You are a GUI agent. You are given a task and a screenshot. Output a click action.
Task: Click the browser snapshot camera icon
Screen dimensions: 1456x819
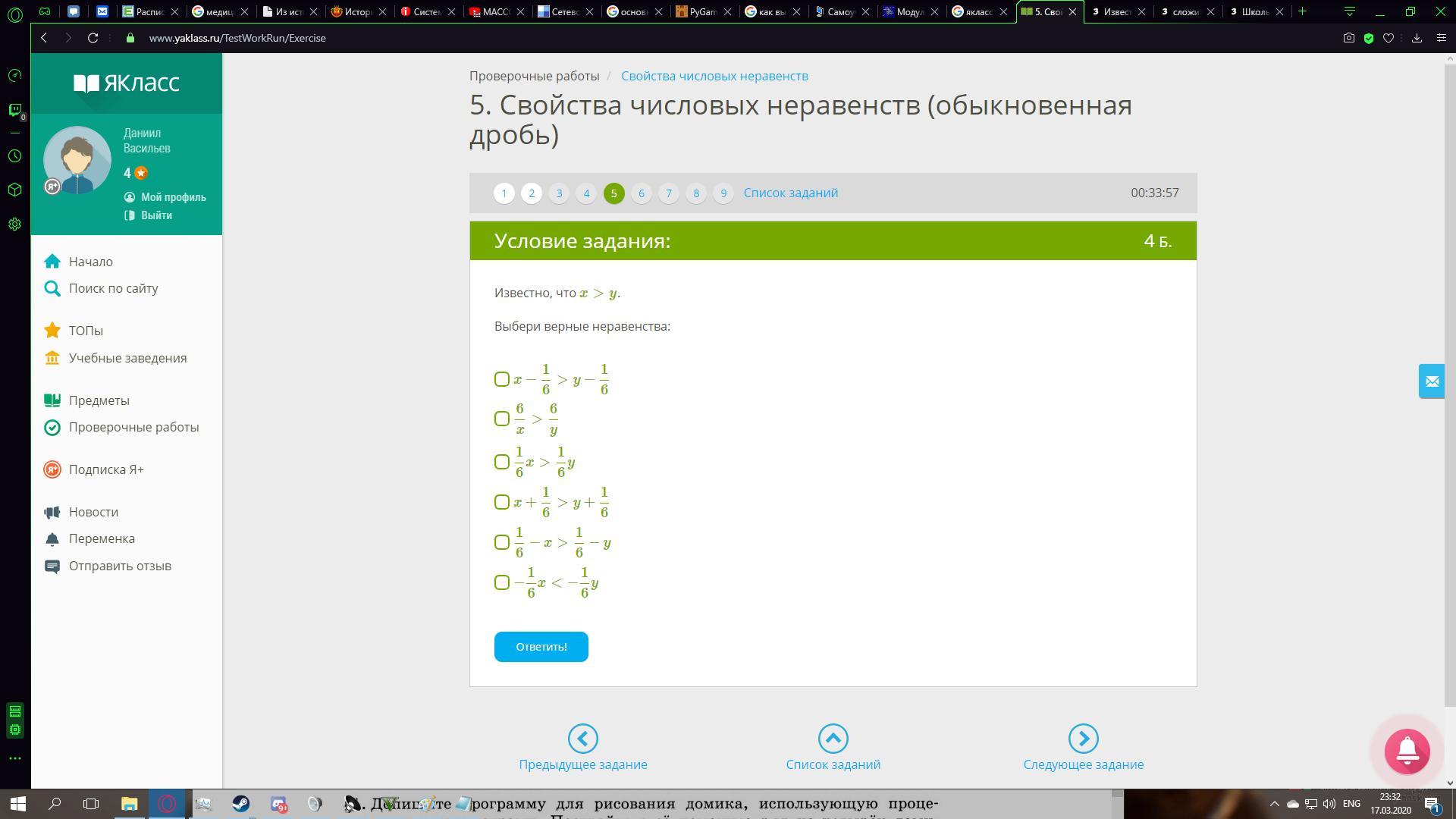pyautogui.click(x=1348, y=38)
